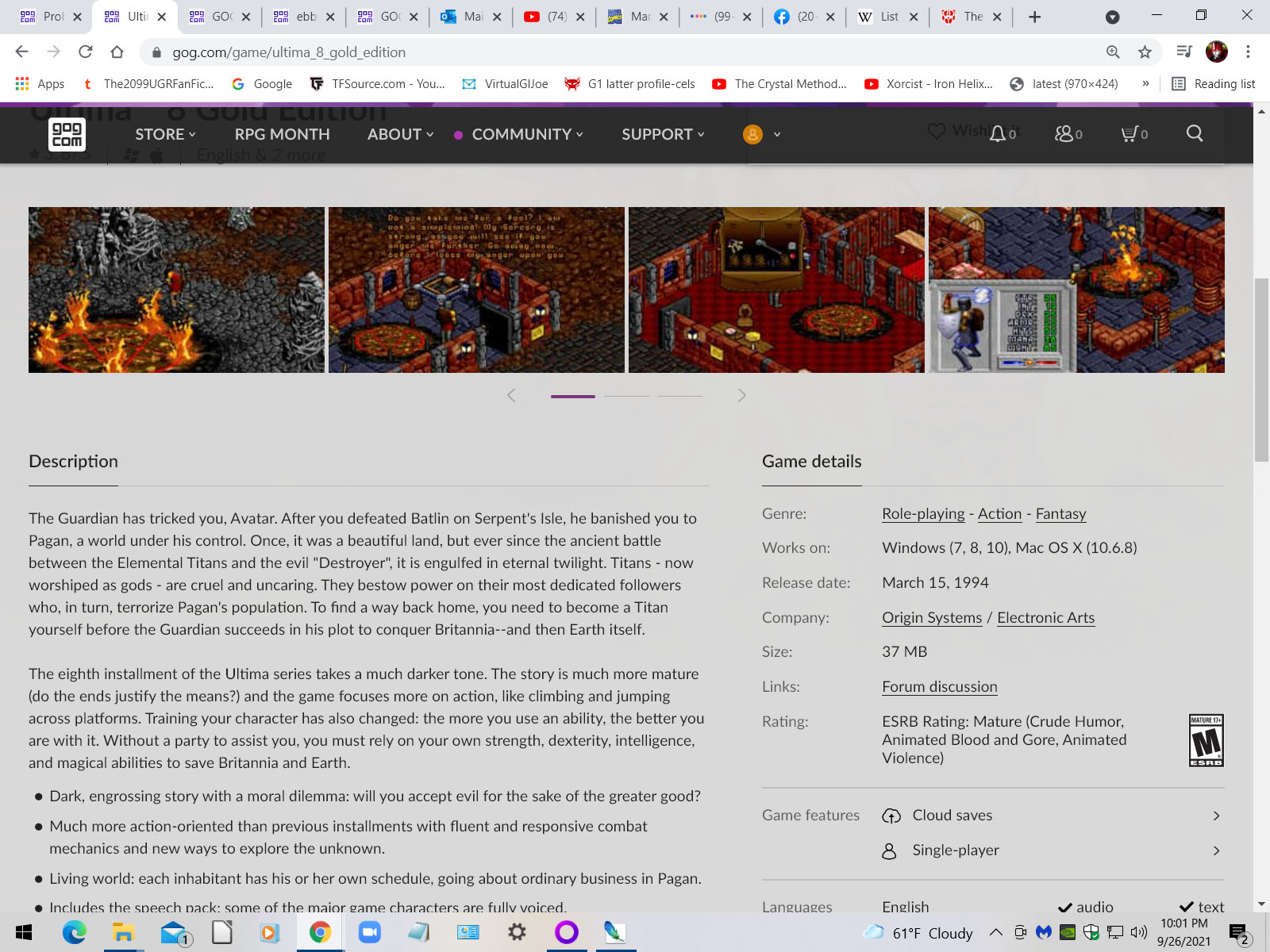This screenshot has width=1270, height=952.
Task: Open the Apps bookmarks shortcut
Action: [40, 83]
